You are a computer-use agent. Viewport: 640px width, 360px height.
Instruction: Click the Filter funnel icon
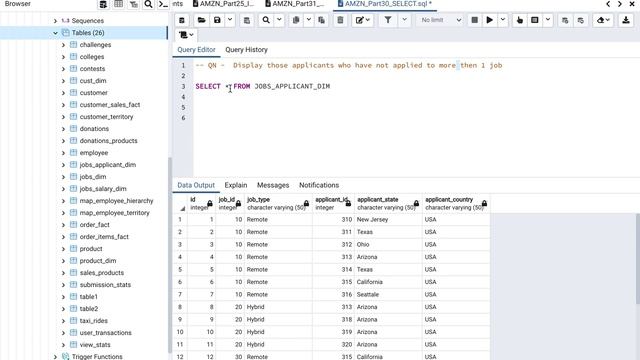tap(388, 20)
